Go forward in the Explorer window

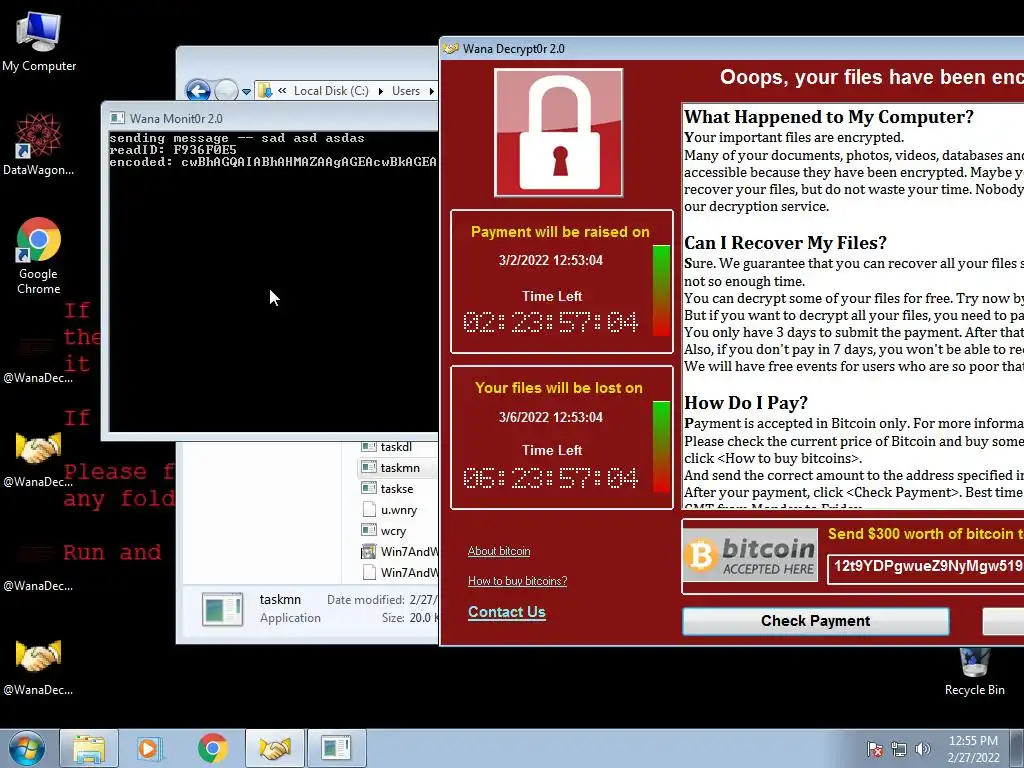[x=226, y=90]
